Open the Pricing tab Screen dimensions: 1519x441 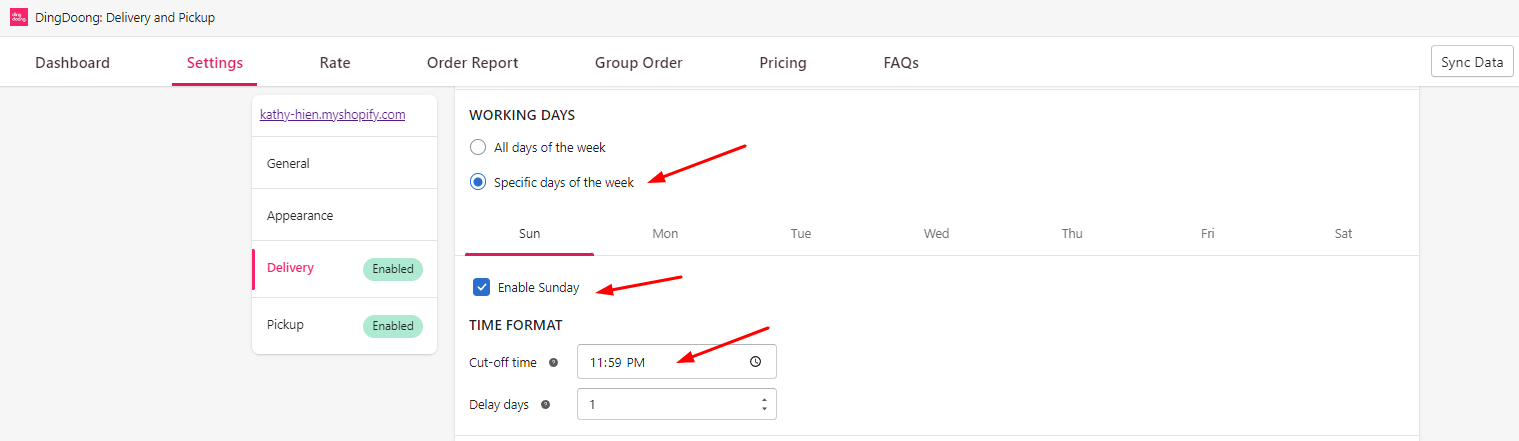(x=782, y=63)
